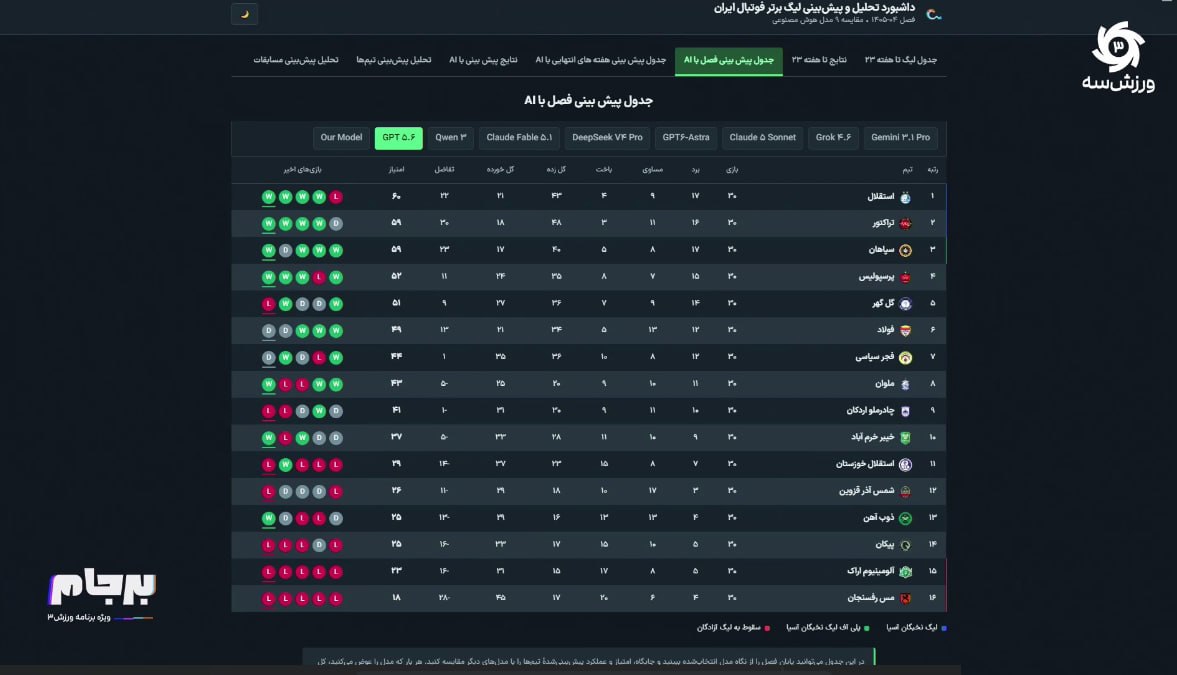Click the page heading جدول پیش بینی فصل با AI
Image resolution: width=1177 pixels, height=675 pixels.
(x=588, y=101)
